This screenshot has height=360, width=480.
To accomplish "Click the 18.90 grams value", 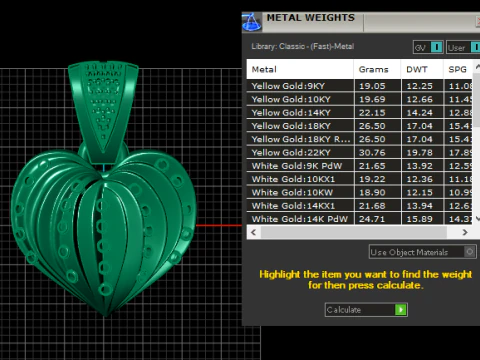I will [372, 193].
